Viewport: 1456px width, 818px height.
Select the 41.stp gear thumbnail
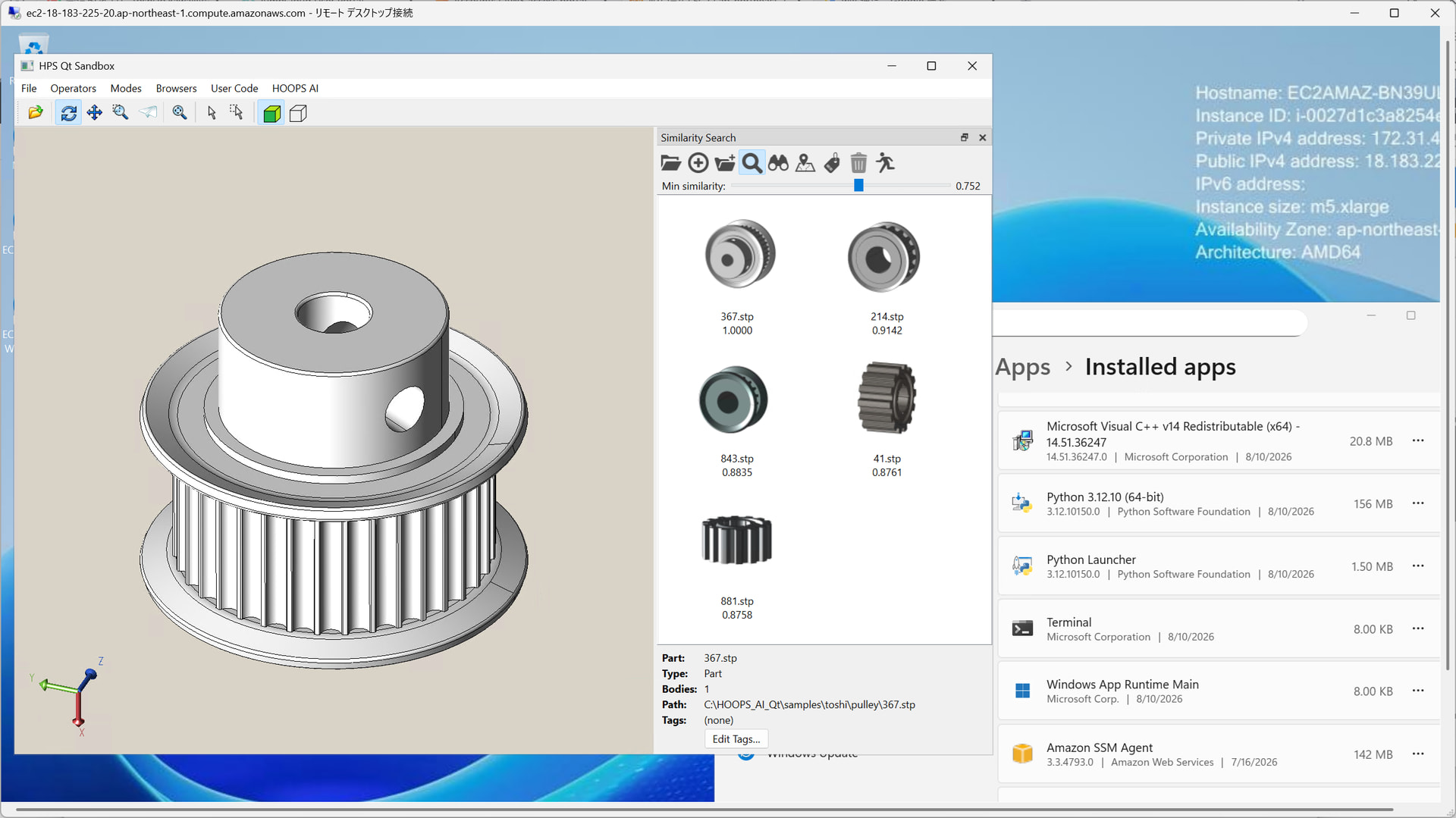click(x=886, y=398)
